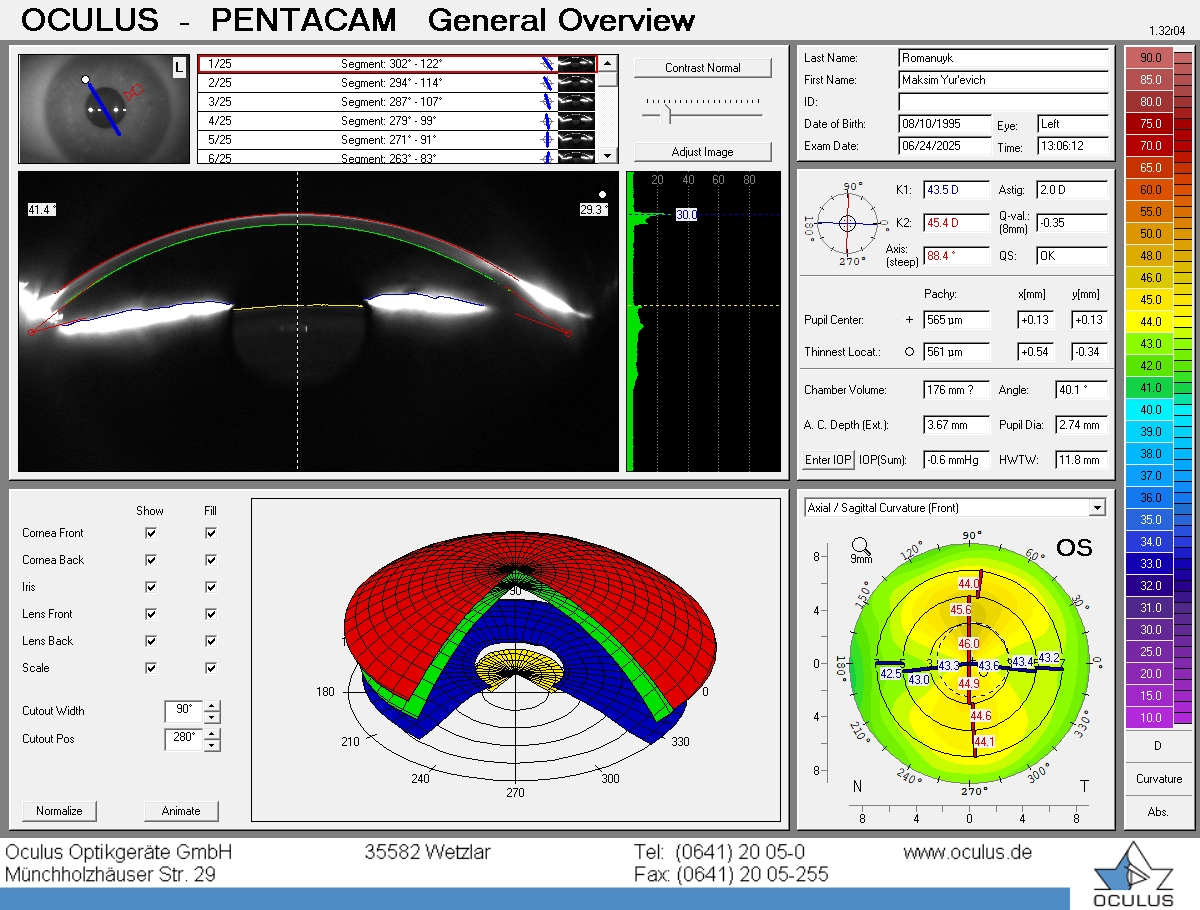Click the Adjust Image button
The image size is (1200, 910).
[x=703, y=152]
